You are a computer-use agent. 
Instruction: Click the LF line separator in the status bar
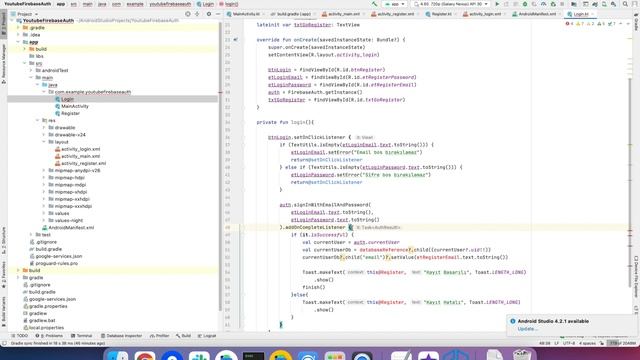[556, 343]
